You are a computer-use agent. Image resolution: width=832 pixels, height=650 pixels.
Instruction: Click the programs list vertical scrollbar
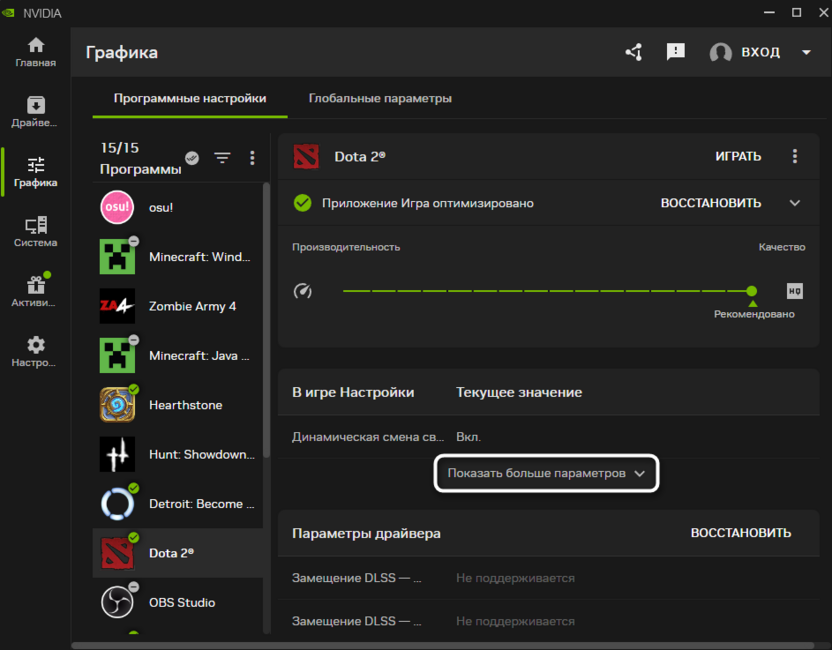[266, 320]
